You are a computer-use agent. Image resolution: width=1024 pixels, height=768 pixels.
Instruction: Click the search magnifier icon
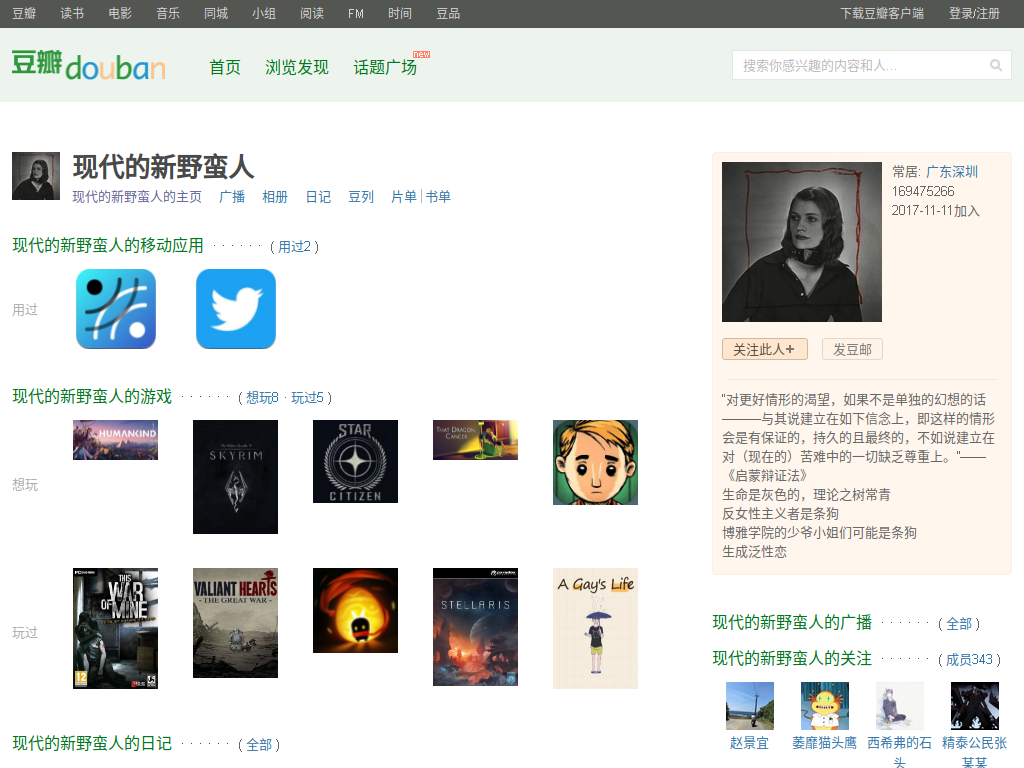click(996, 65)
